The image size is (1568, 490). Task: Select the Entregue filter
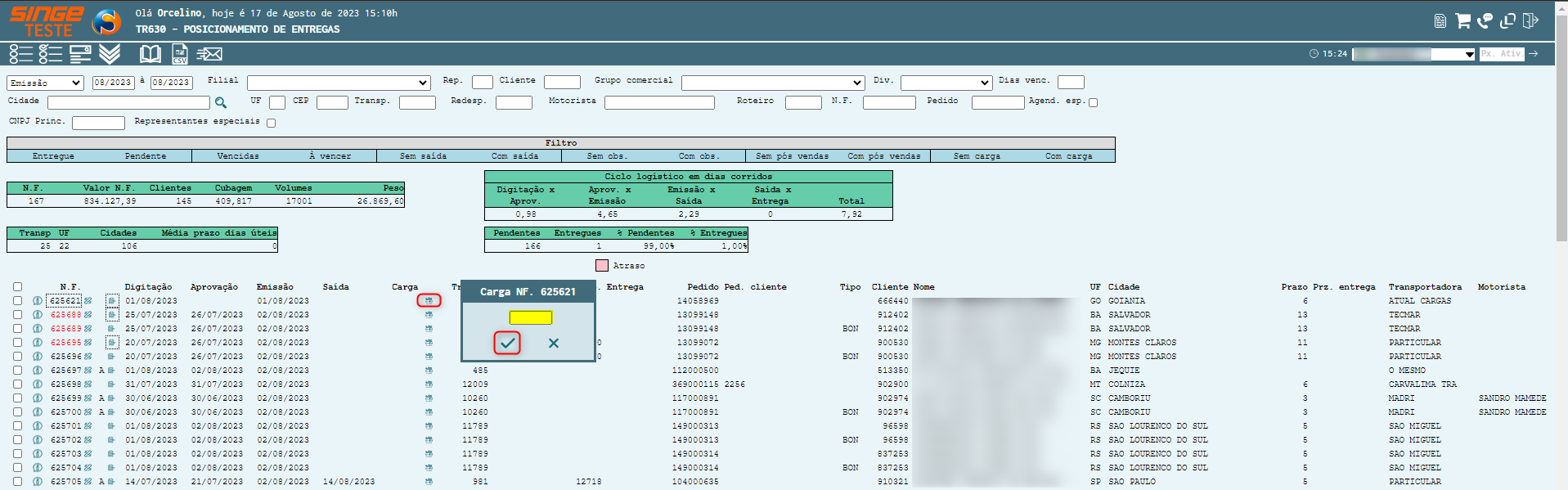[x=53, y=156]
